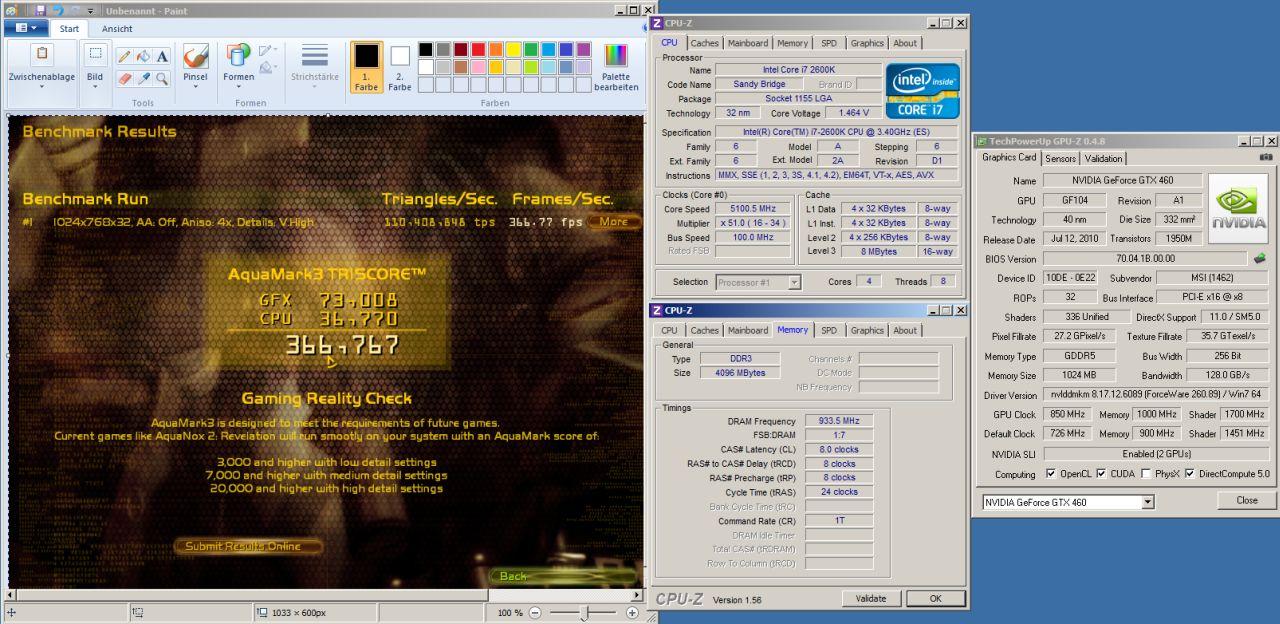
Task: Click the Paint zoom slider handle
Action: [x=586, y=612]
